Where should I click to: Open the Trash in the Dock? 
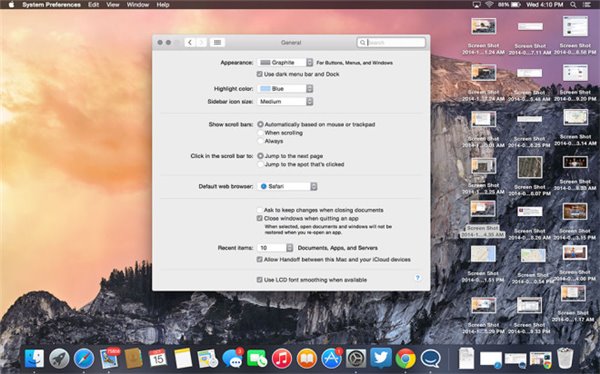pos(565,358)
